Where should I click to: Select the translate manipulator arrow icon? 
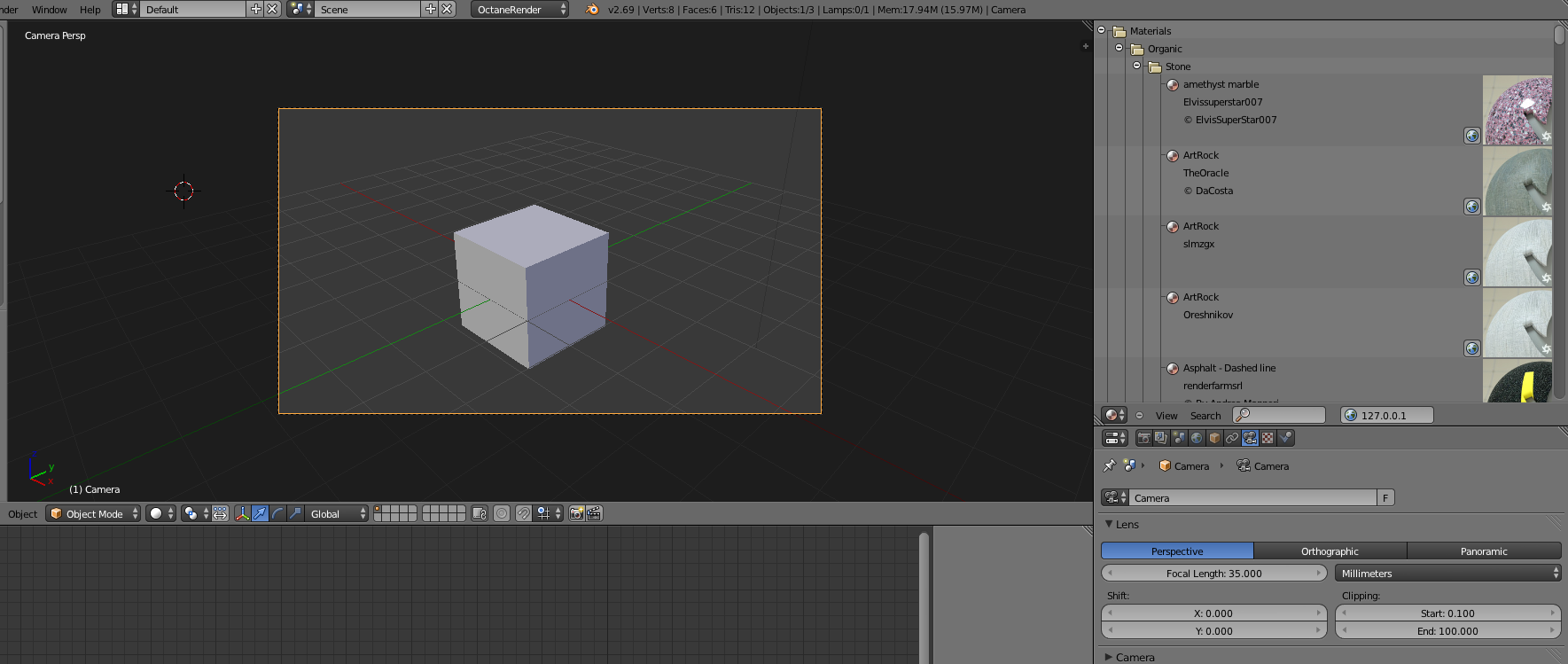(260, 513)
